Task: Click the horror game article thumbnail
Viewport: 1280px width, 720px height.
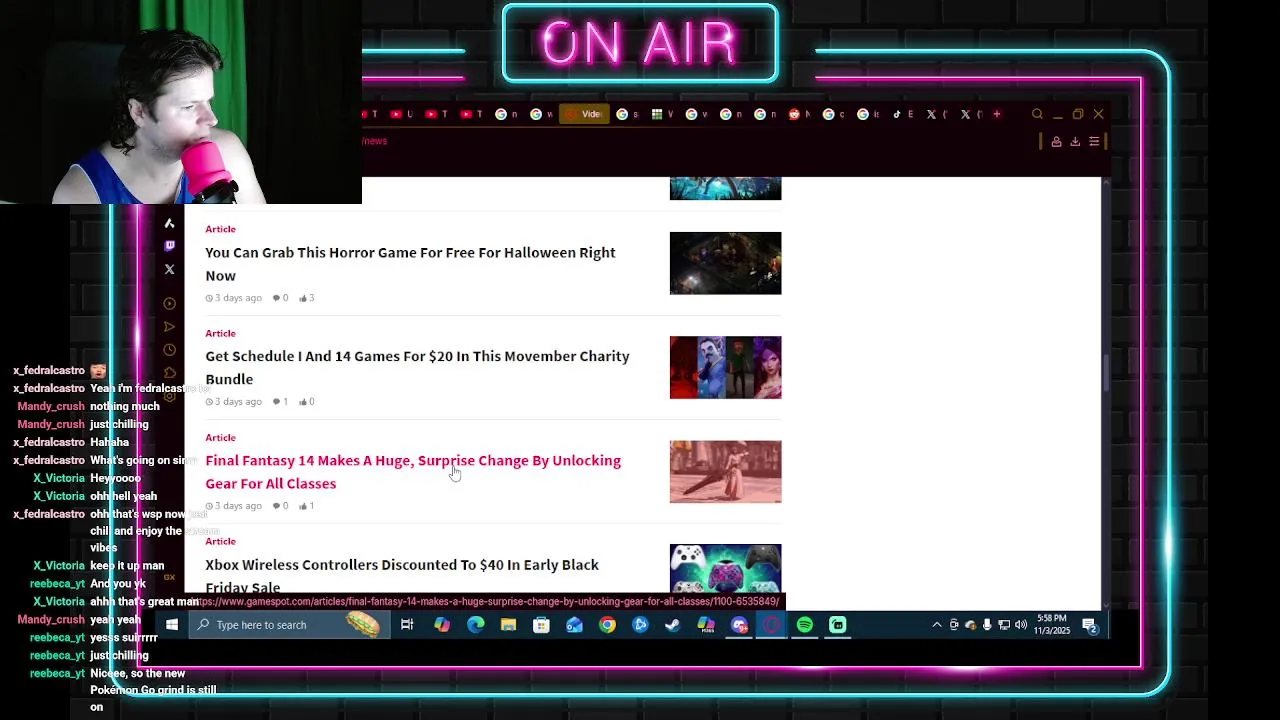Action: pyautogui.click(x=725, y=263)
